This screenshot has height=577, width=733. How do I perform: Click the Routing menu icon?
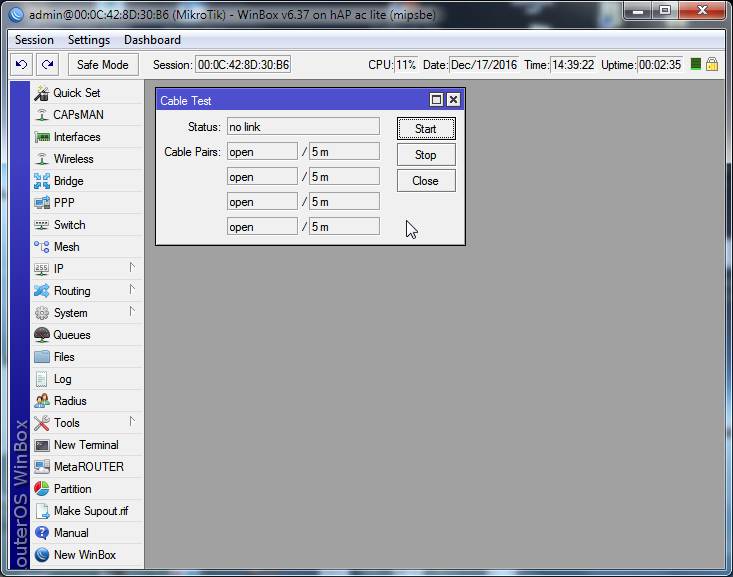click(42, 290)
